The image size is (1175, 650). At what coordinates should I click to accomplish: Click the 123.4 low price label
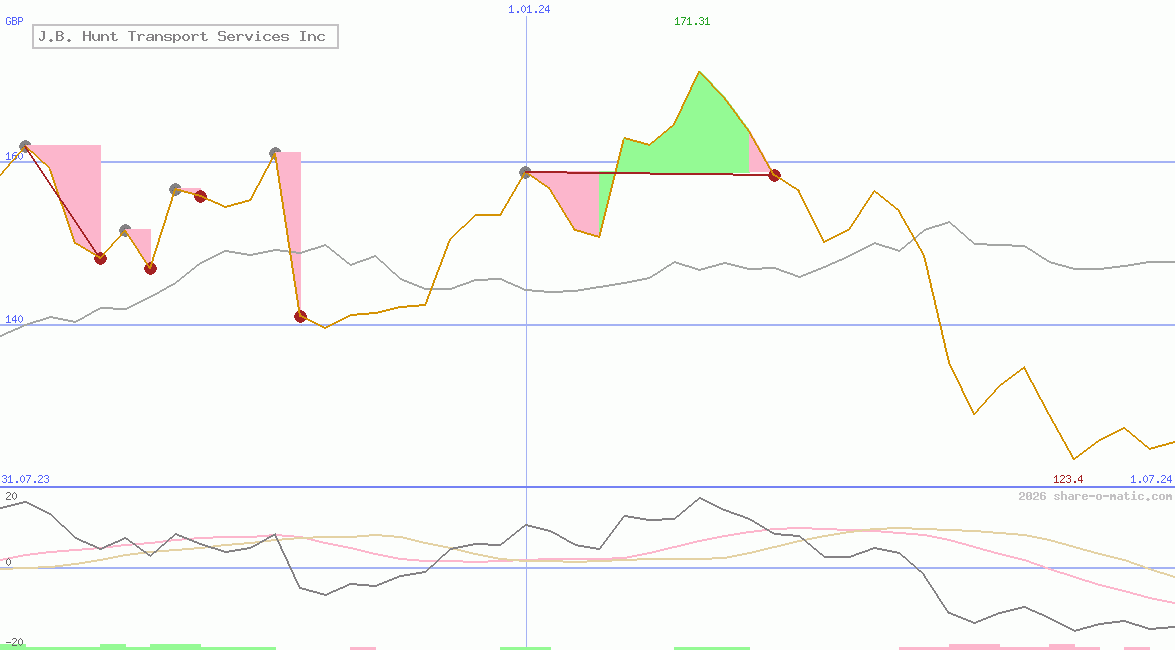click(1068, 479)
